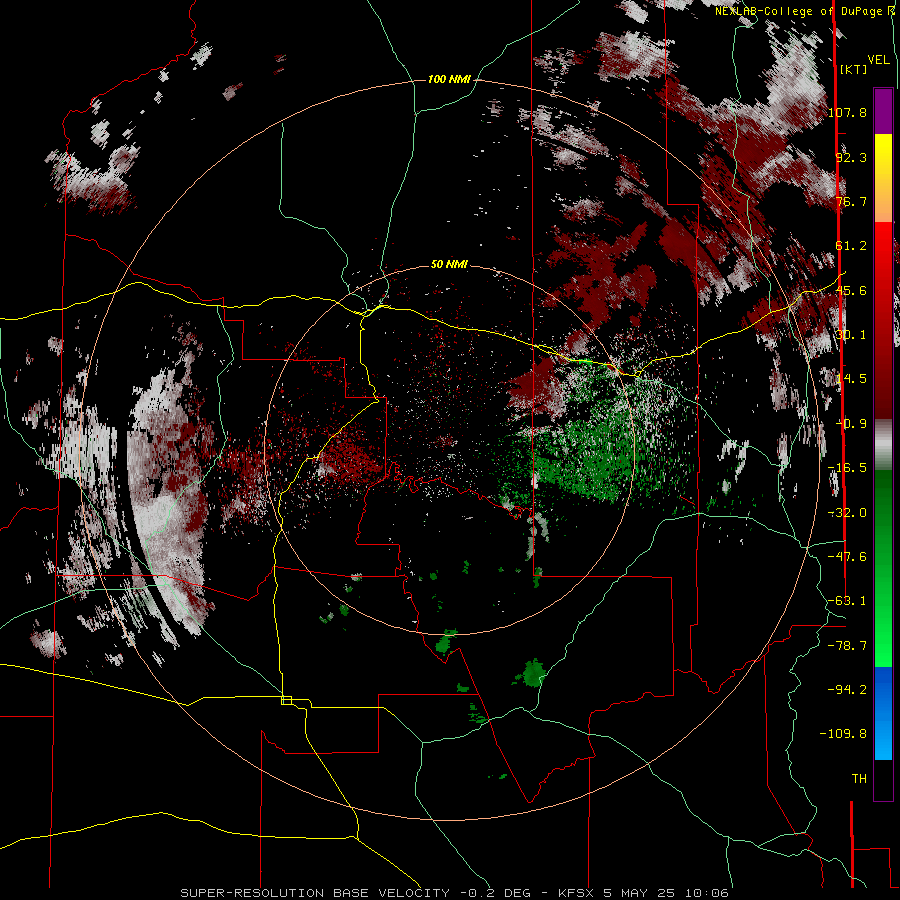Click the -47.6 value on velocity scale

click(848, 557)
